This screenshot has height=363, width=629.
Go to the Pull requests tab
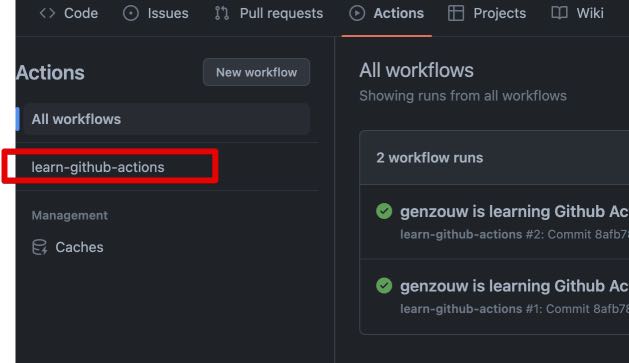(x=269, y=13)
